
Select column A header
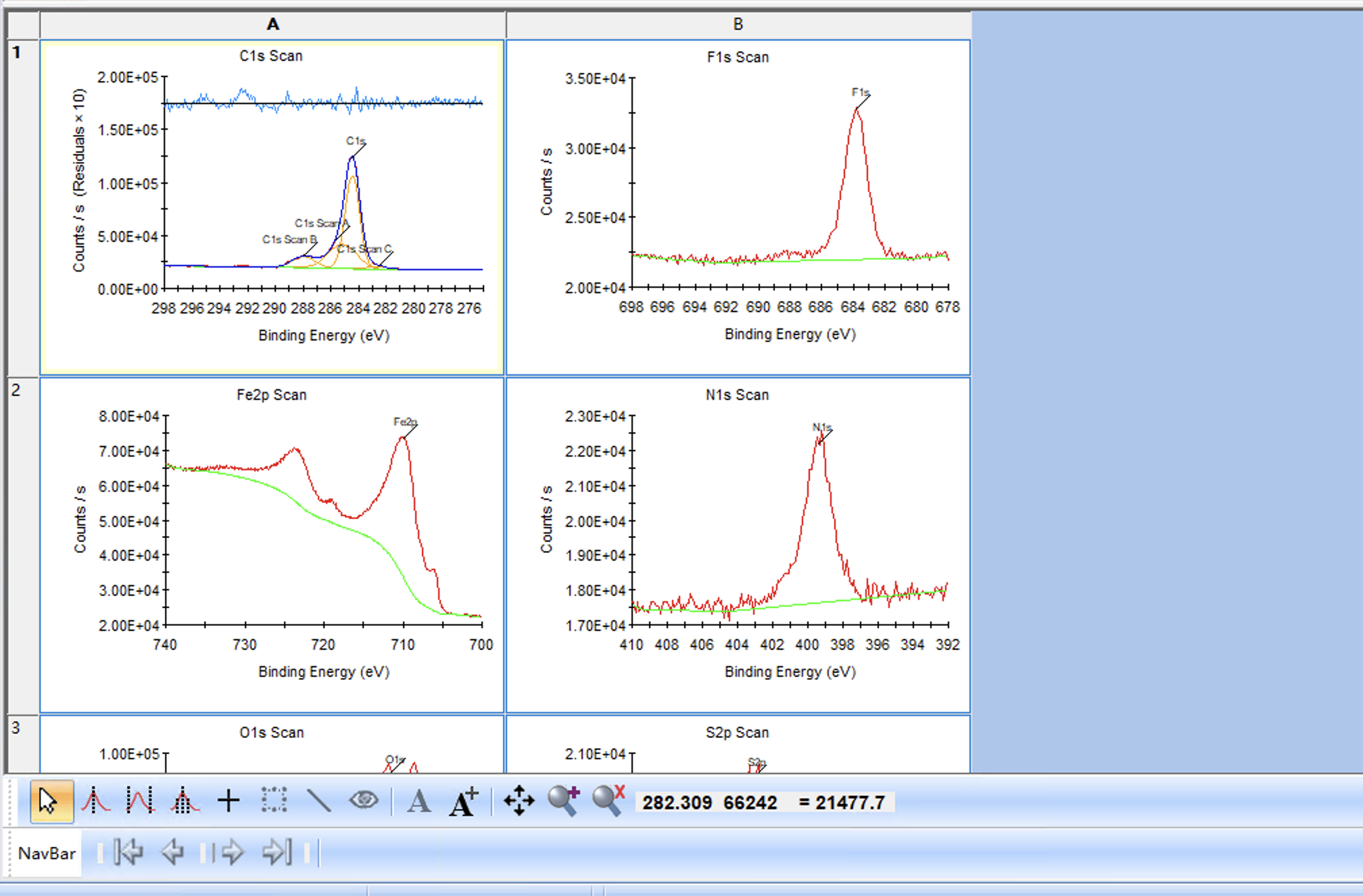click(272, 25)
